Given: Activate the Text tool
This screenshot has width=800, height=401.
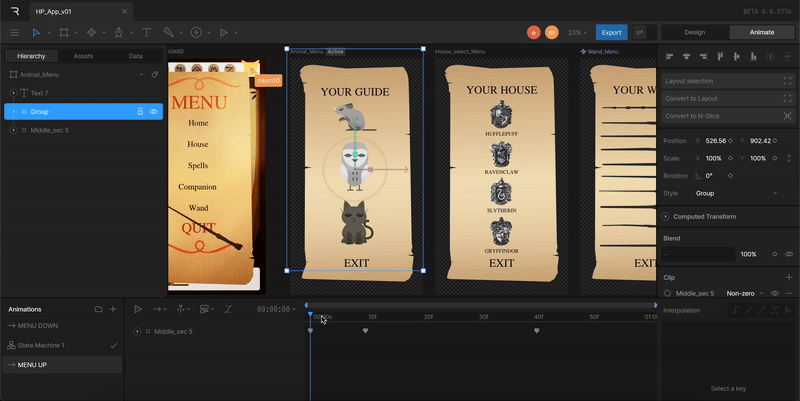Looking at the screenshot, I should click(146, 32).
